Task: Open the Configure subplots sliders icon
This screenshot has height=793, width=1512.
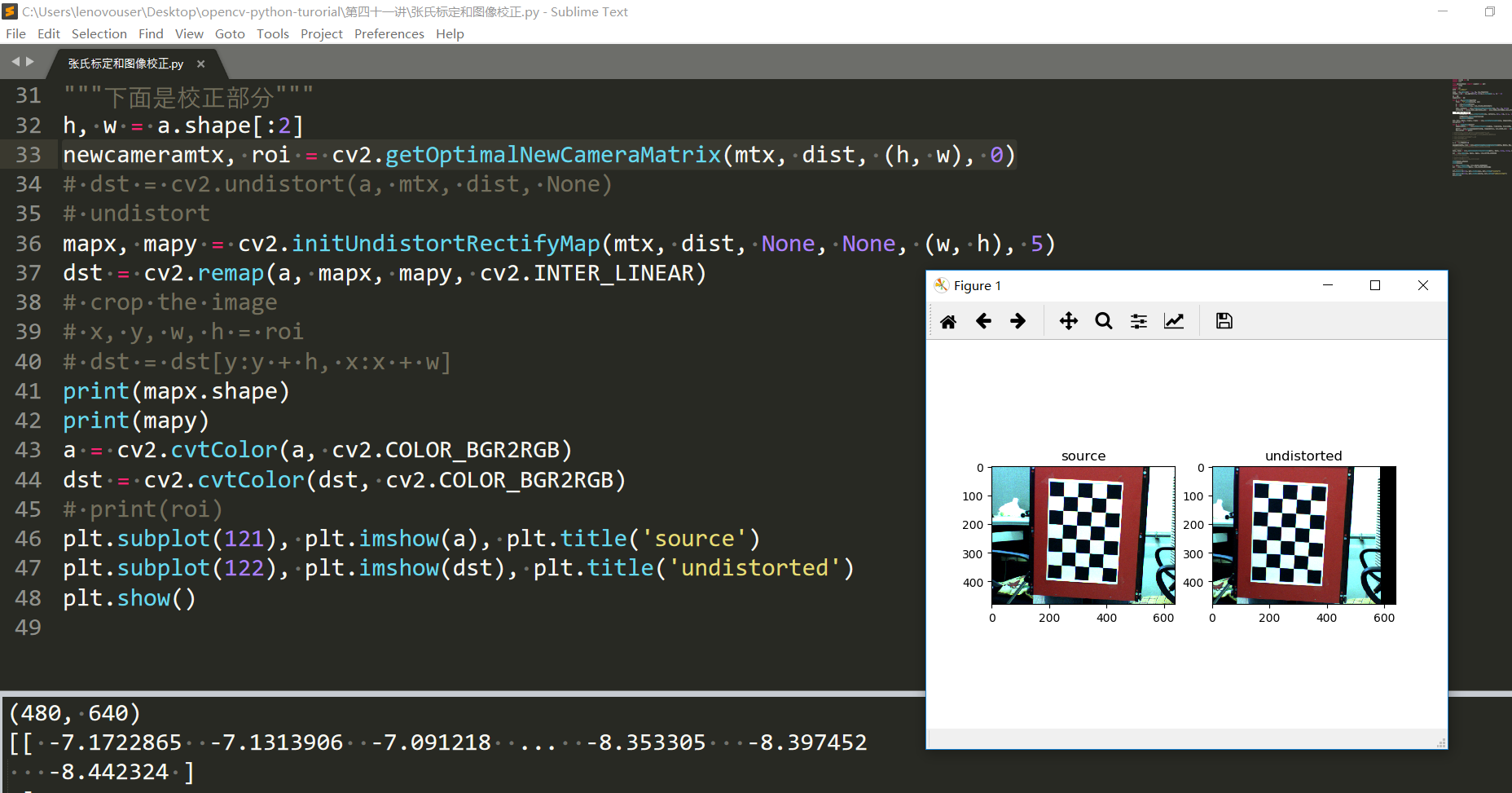Action: (x=1139, y=321)
